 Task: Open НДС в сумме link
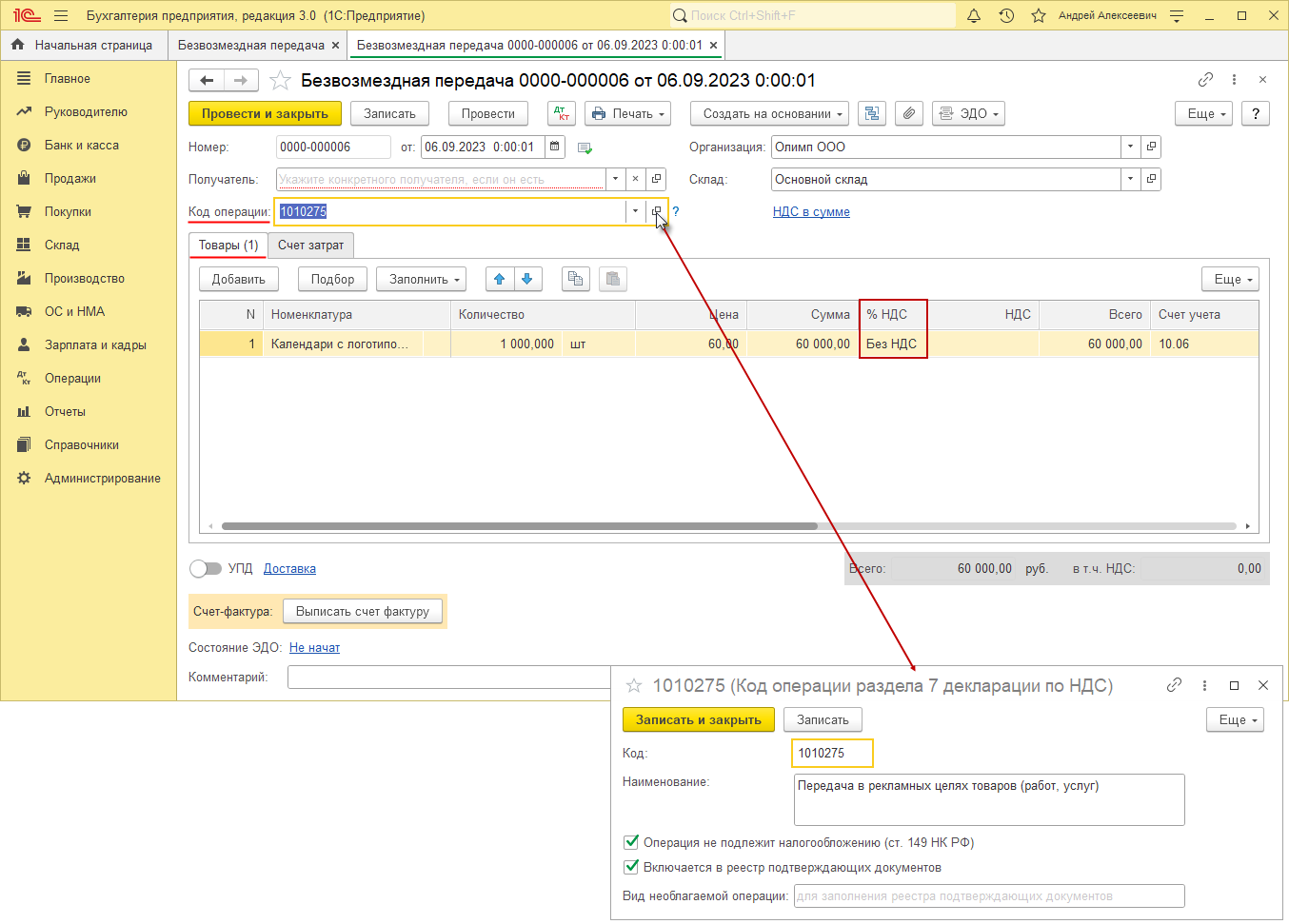(811, 211)
